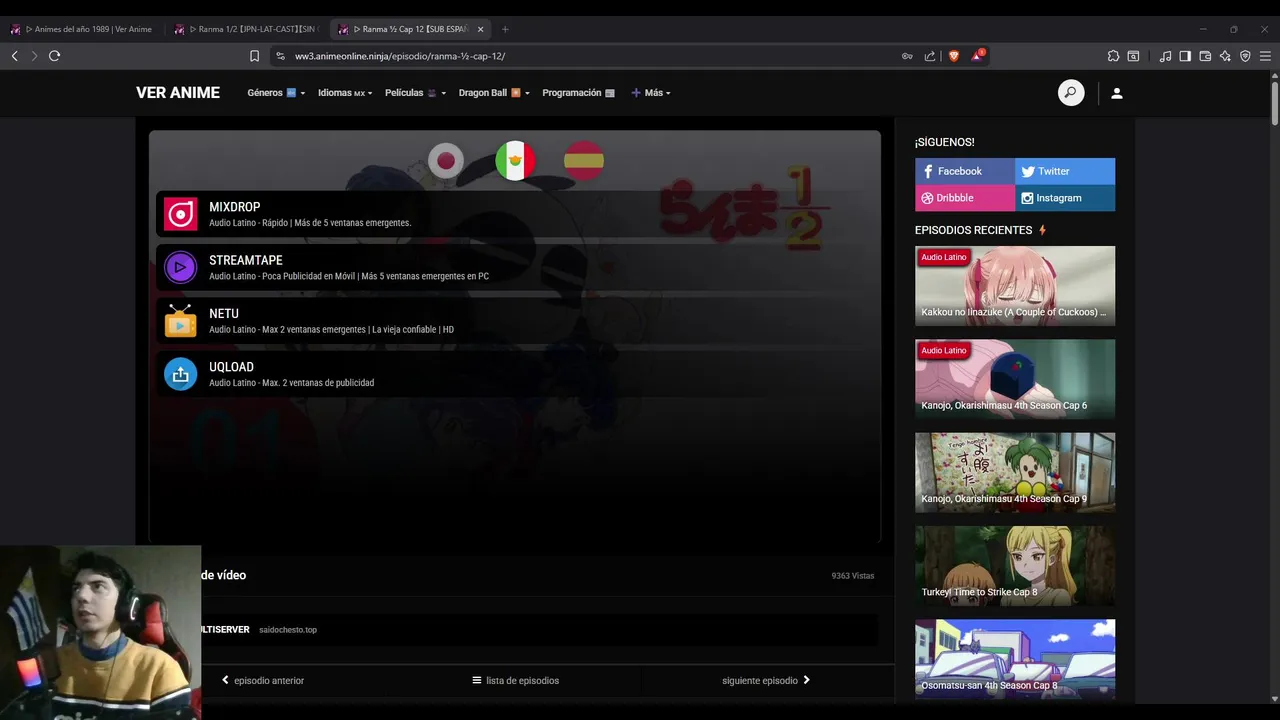Image resolution: width=1280 pixels, height=720 pixels.
Task: Click the VER ANIME site logo
Action: [x=178, y=93]
